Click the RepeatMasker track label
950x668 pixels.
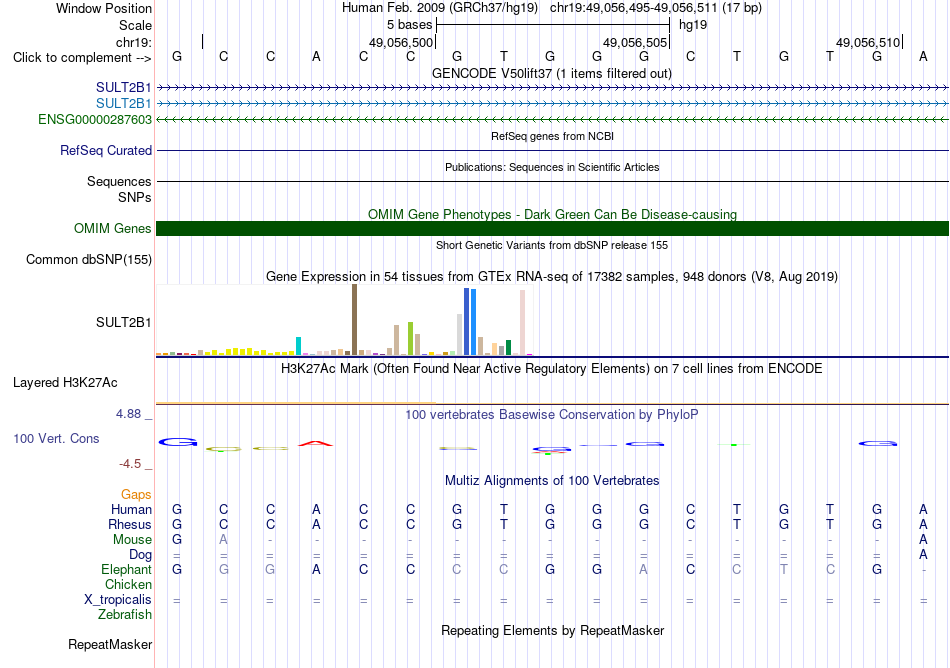click(x=110, y=644)
